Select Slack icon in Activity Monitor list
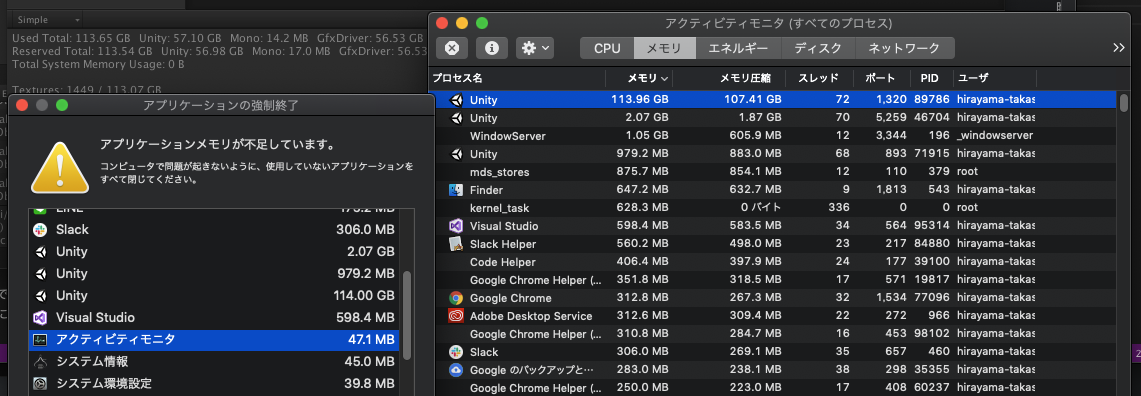Viewport: 1141px width, 396px height. coord(456,352)
